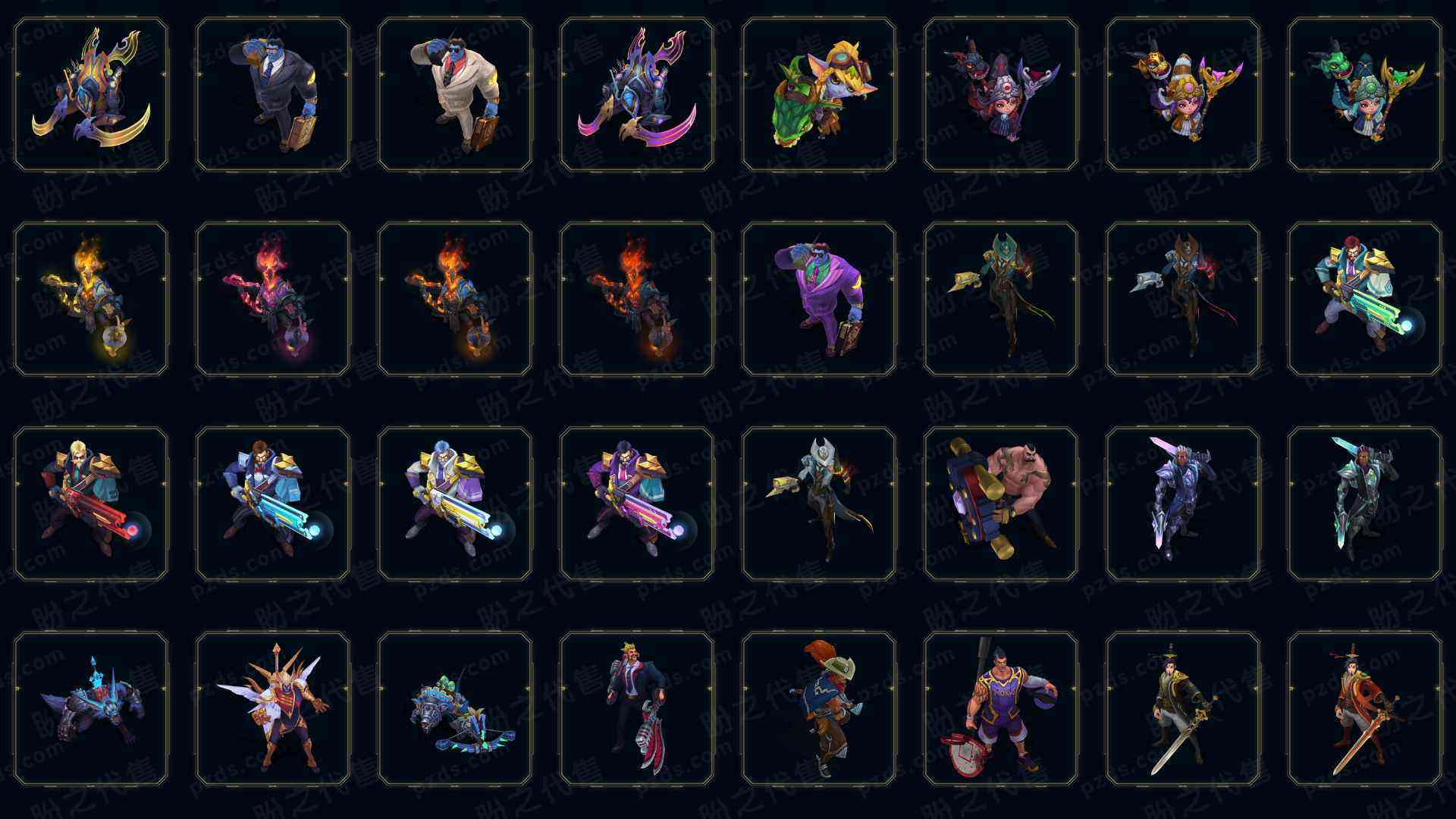Viewport: 1456px width, 819px height.
Task: Choose the green turtle Rammus skin
Action: 819,94
